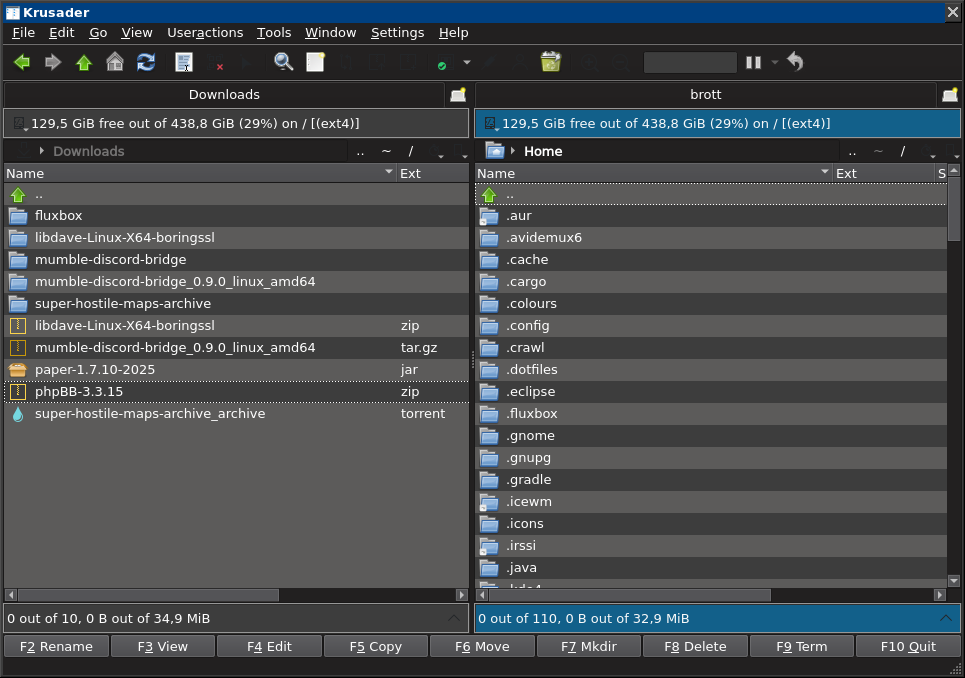Add new tab in Downloads panel
This screenshot has height=678, width=965.
458,95
